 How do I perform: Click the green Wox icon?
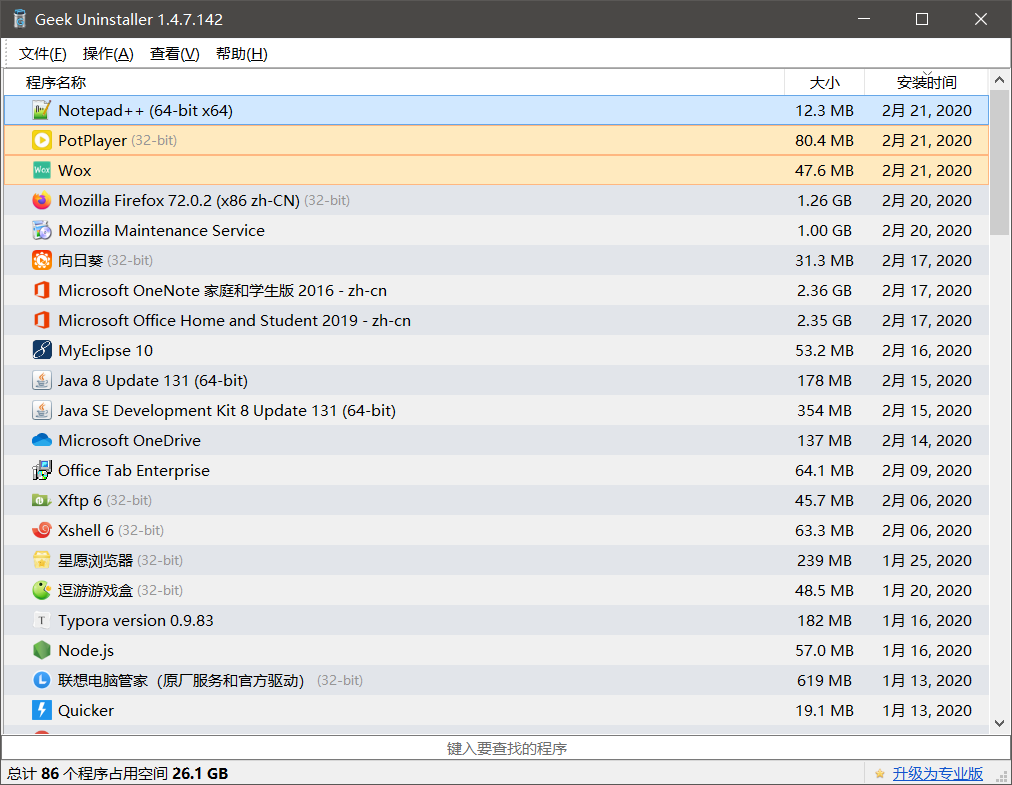[42, 170]
